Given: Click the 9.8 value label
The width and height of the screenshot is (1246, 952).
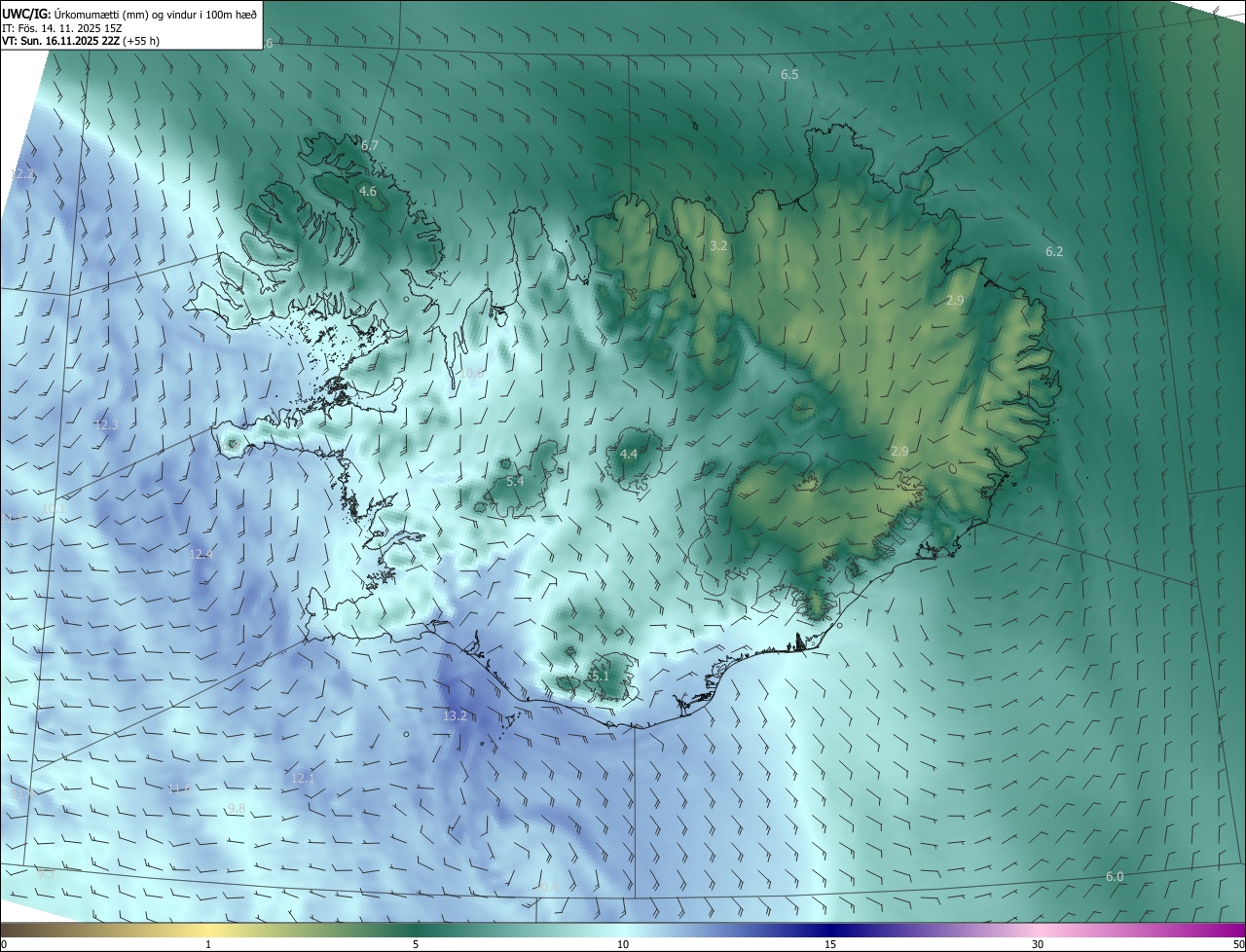Looking at the screenshot, I should point(237,809).
